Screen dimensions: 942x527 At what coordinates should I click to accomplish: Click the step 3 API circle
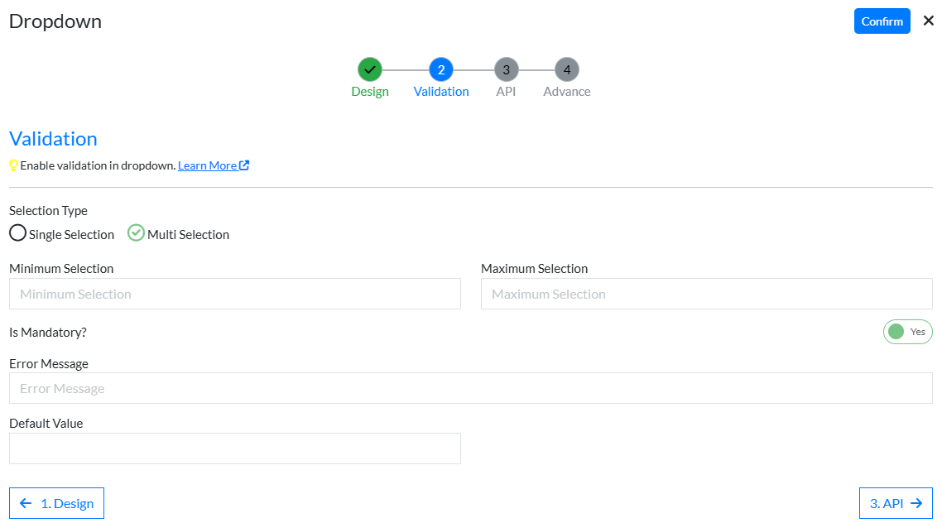pos(506,69)
